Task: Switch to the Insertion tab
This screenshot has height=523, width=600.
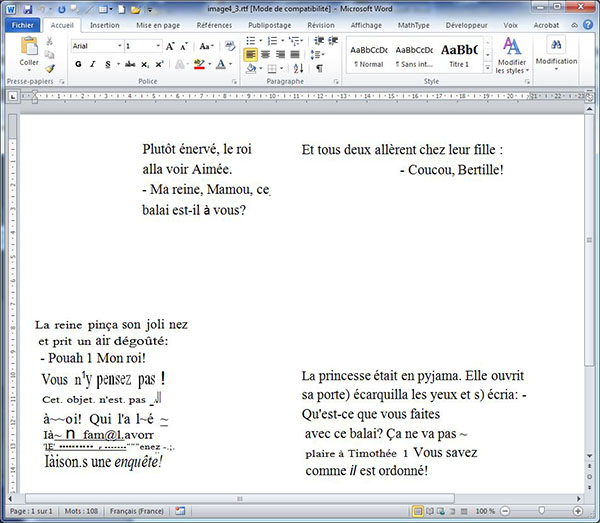Action: (104, 25)
